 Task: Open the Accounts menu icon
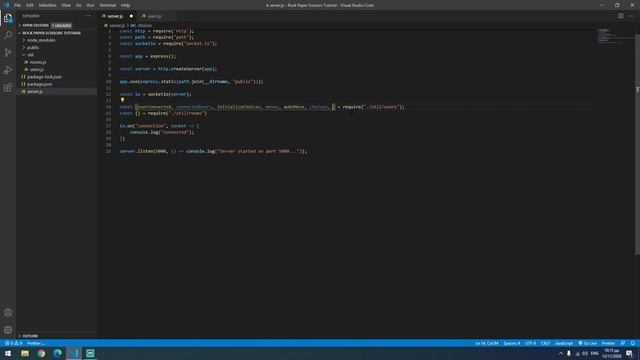pyautogui.click(x=8, y=313)
